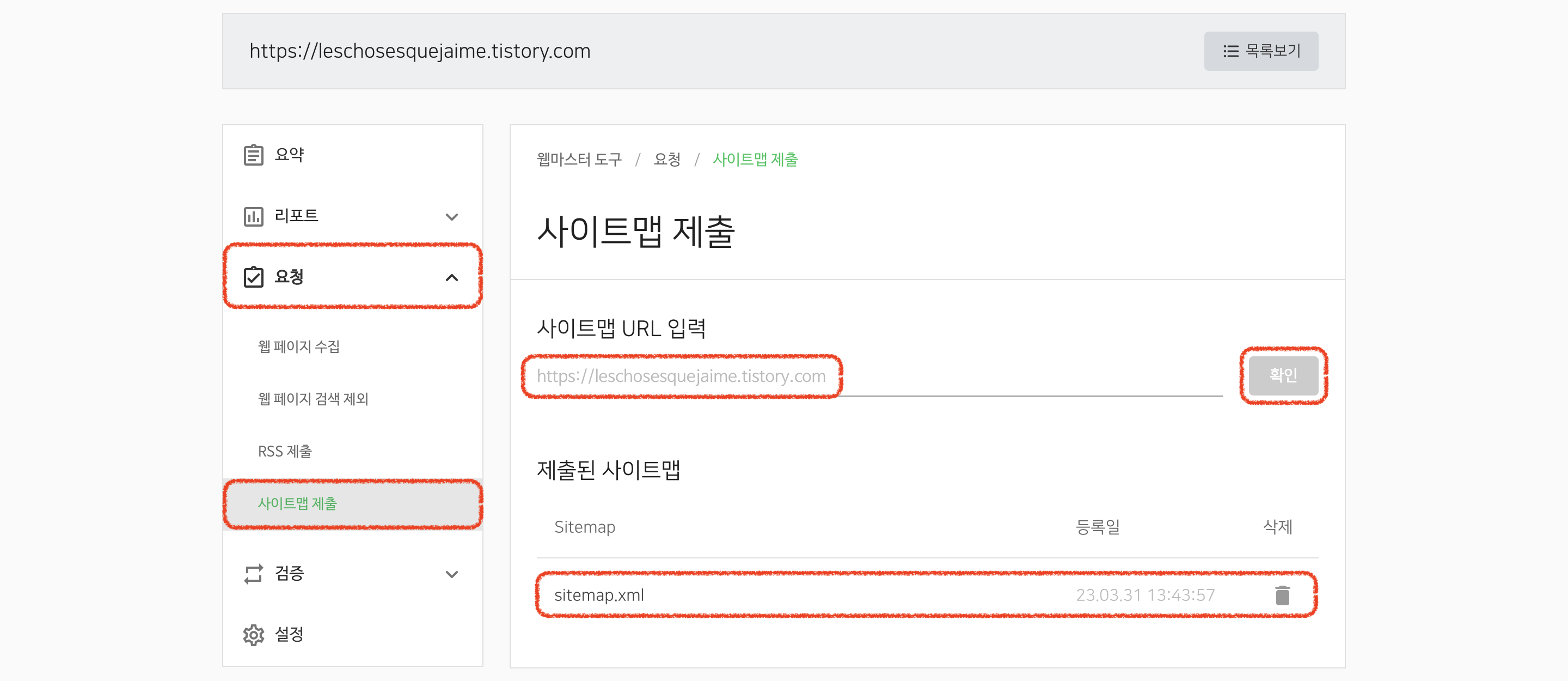Click the 확인 confirm button

1283,375
